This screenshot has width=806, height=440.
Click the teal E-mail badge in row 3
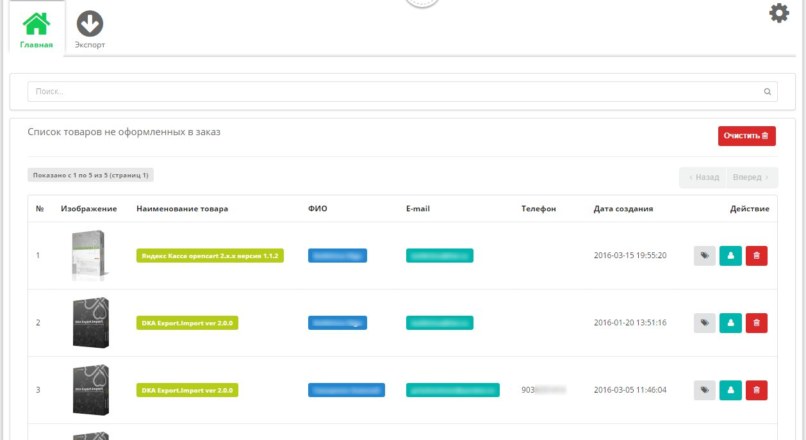pos(453,390)
